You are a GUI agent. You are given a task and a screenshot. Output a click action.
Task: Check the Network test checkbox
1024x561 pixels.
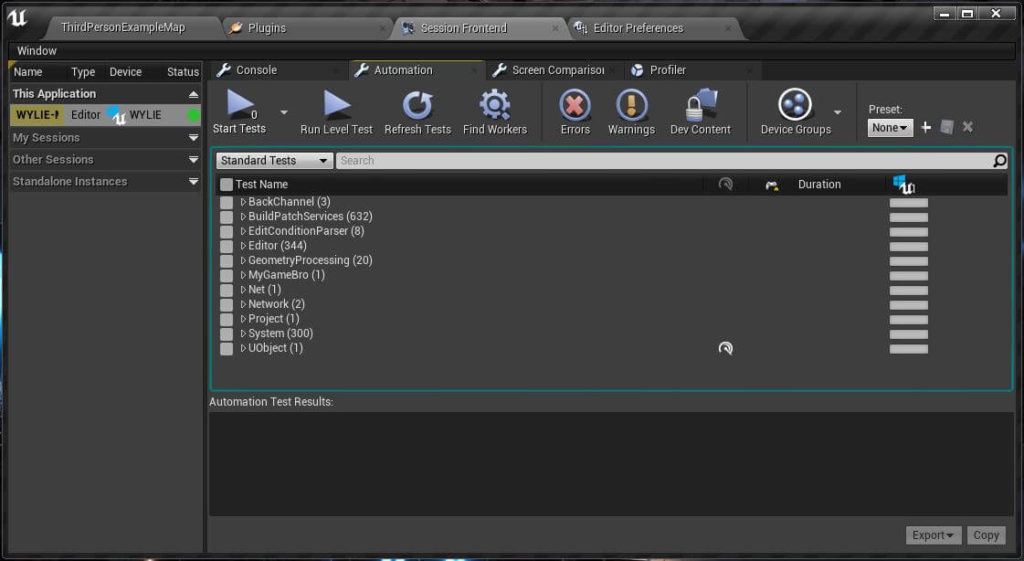[226, 304]
